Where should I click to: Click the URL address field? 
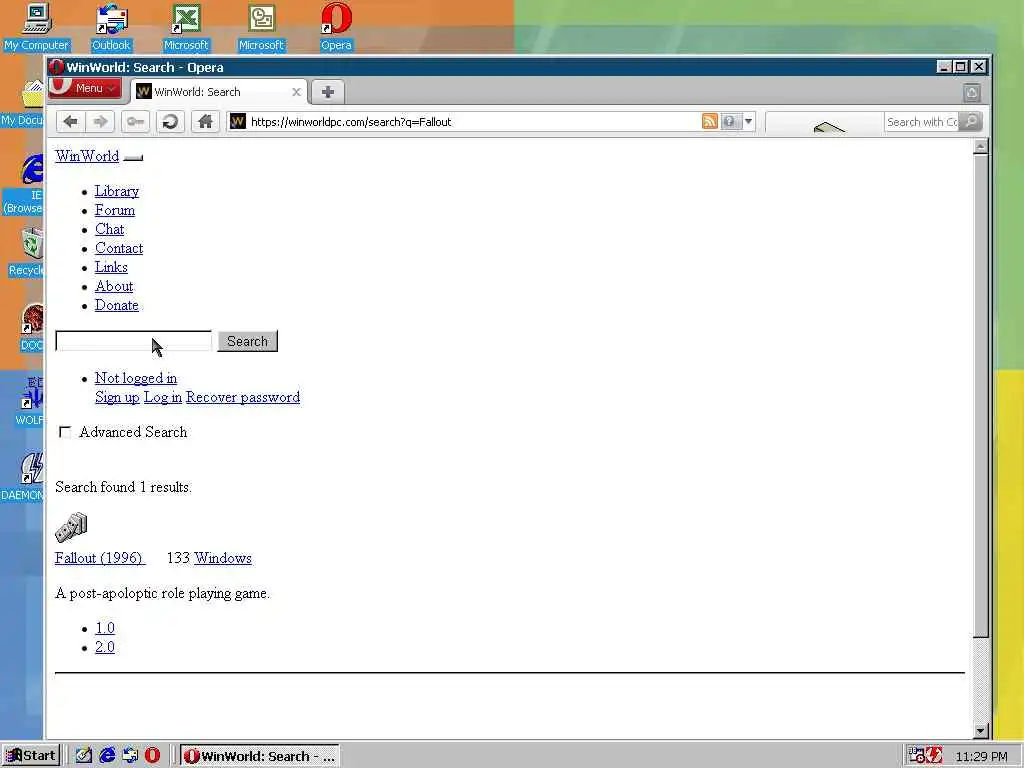[473, 121]
